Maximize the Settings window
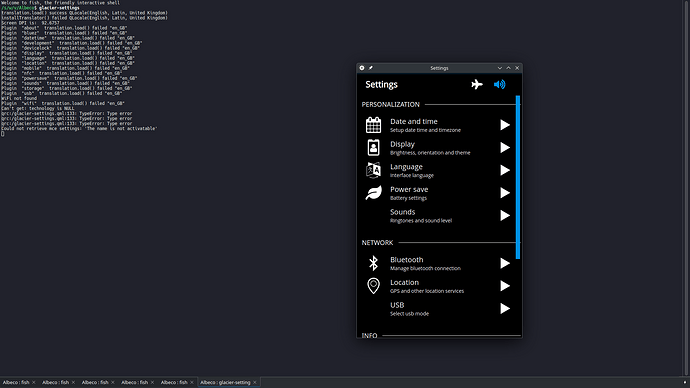The height and width of the screenshot is (388, 690). (508, 68)
